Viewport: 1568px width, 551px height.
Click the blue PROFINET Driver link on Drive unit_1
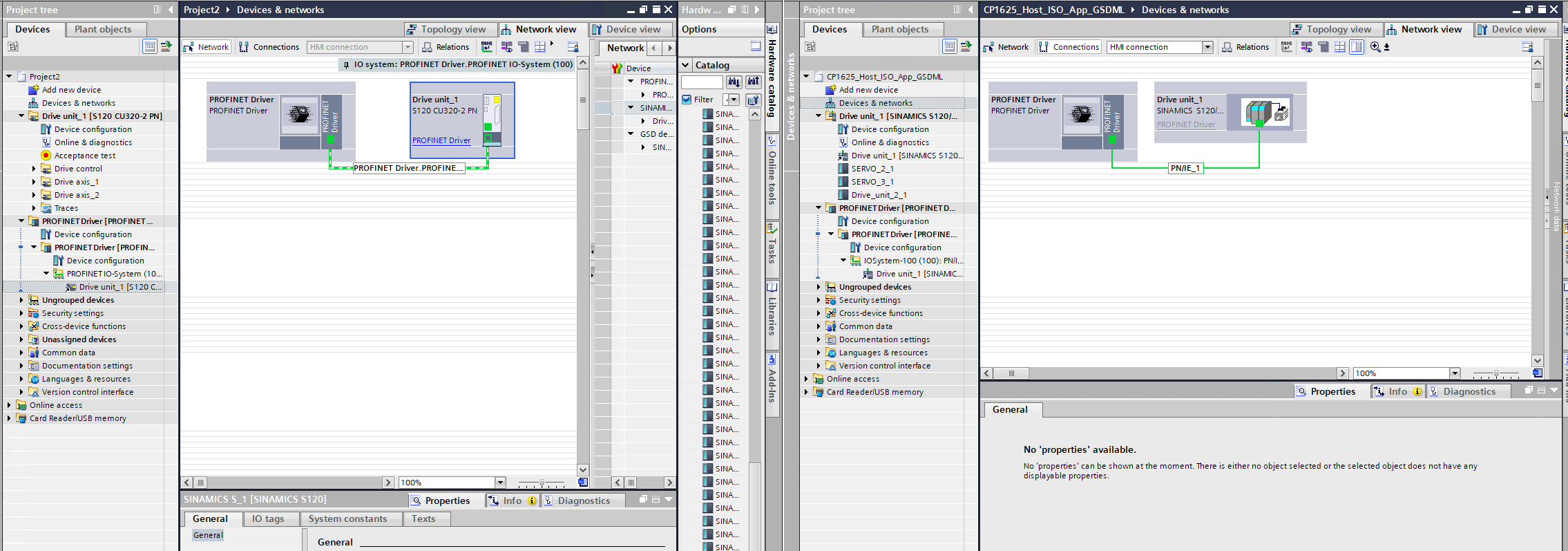pyautogui.click(x=441, y=140)
